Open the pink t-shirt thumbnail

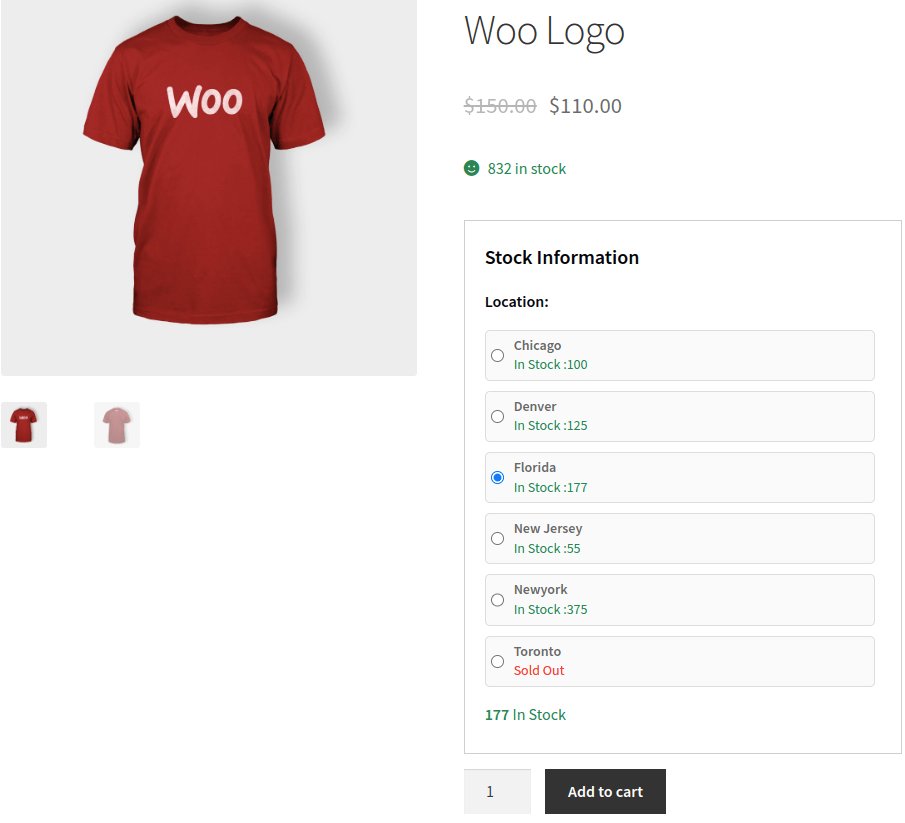[117, 425]
